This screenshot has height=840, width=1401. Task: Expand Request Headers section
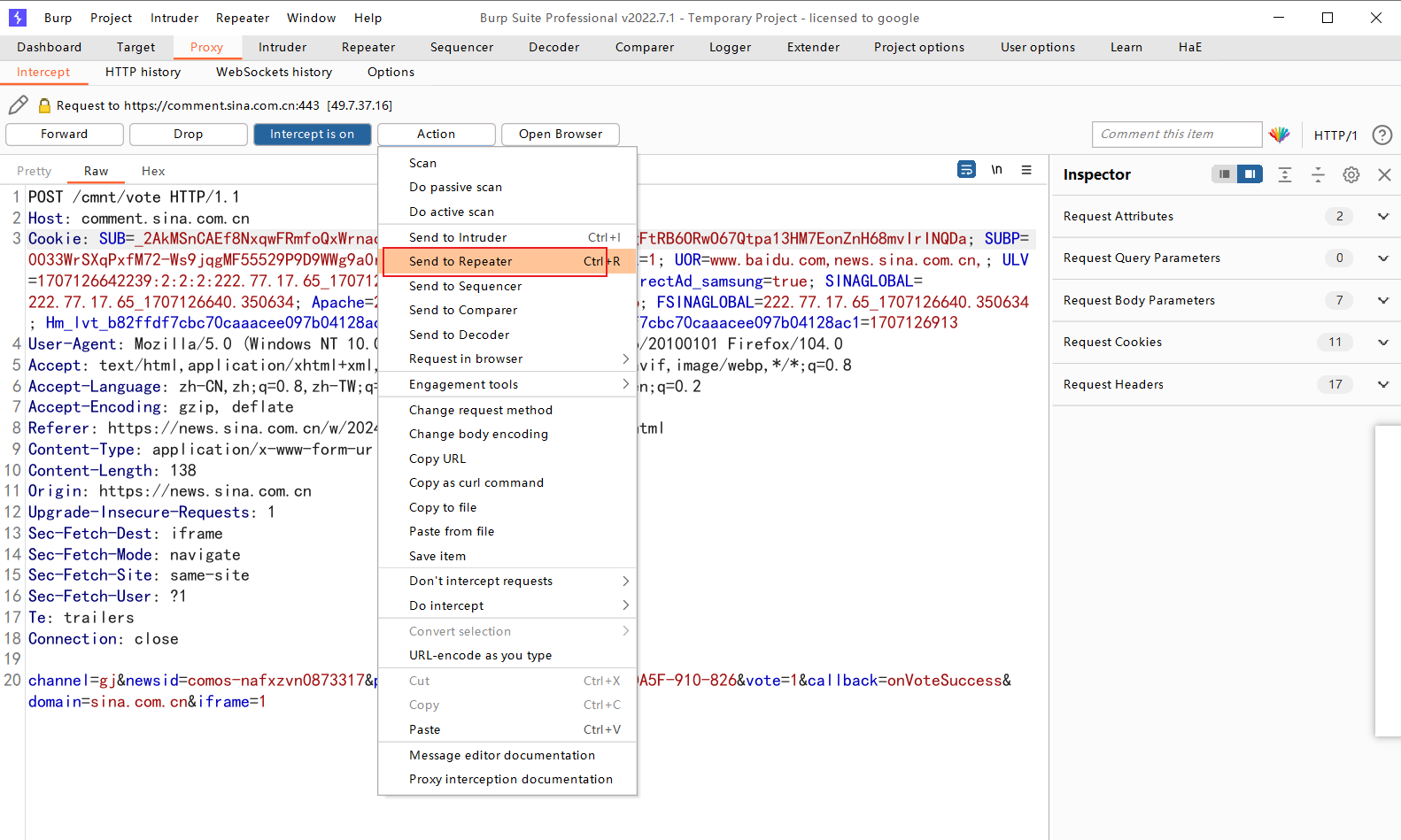[1382, 385]
